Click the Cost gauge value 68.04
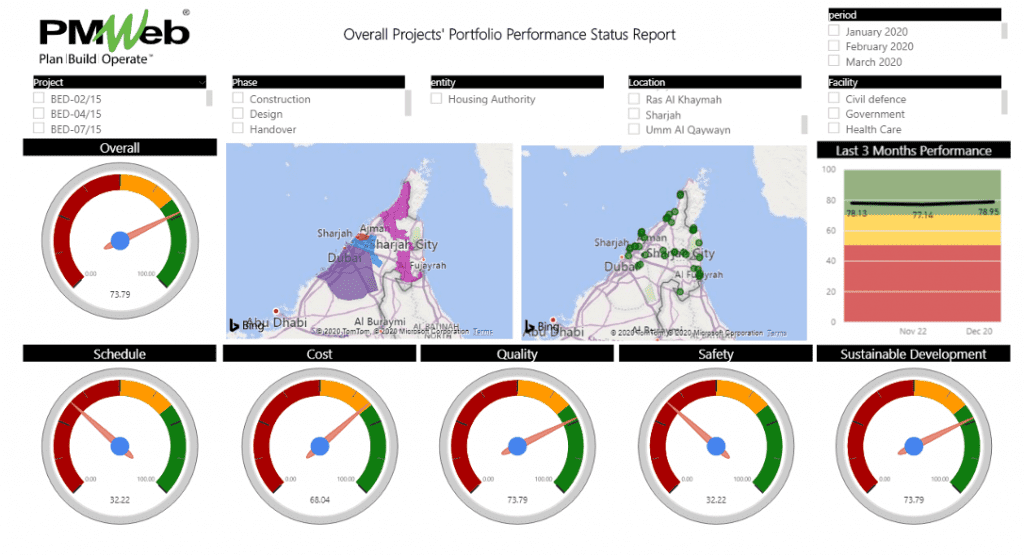The width and height of the screenshot is (1024, 557). pos(319,500)
